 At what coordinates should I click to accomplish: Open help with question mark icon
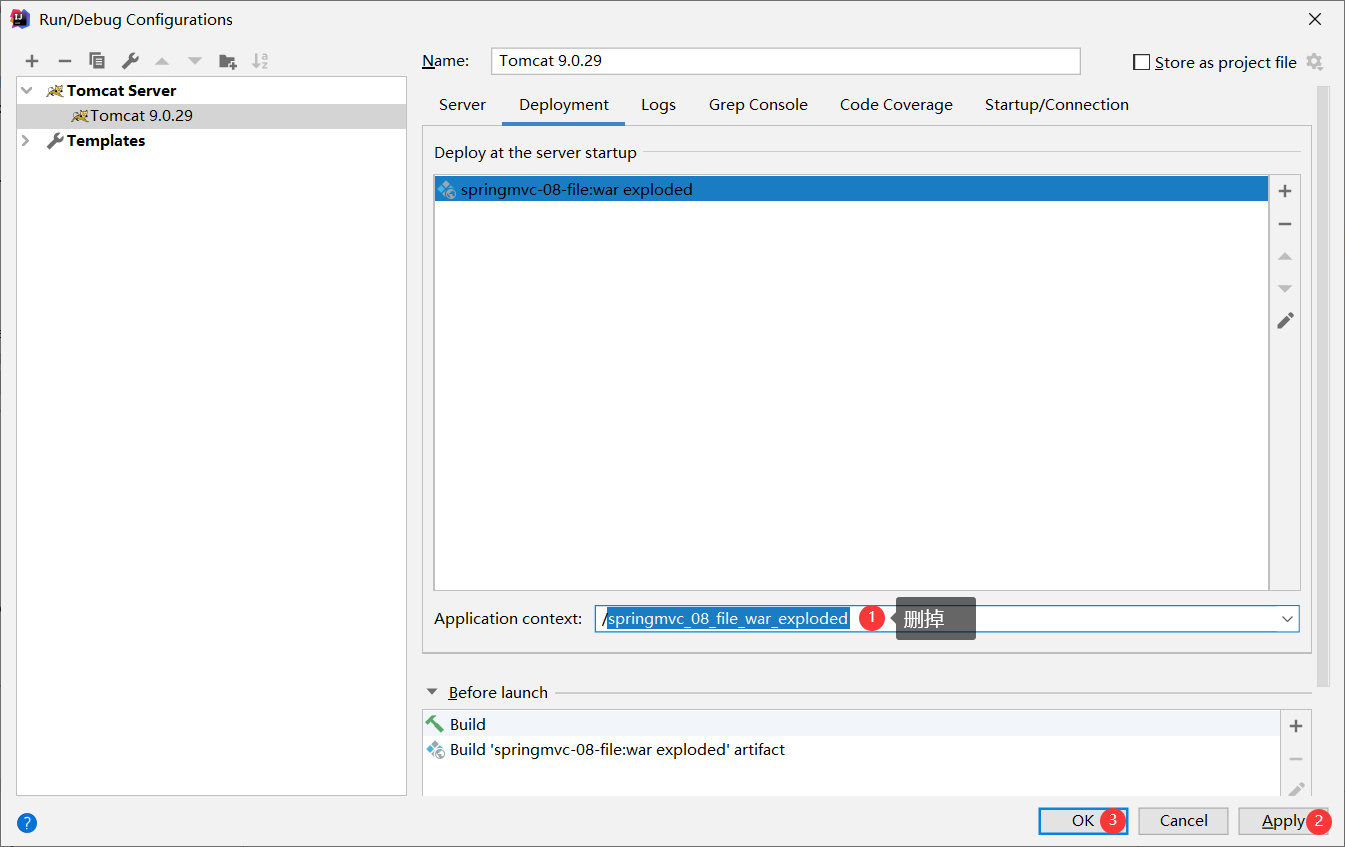point(27,824)
